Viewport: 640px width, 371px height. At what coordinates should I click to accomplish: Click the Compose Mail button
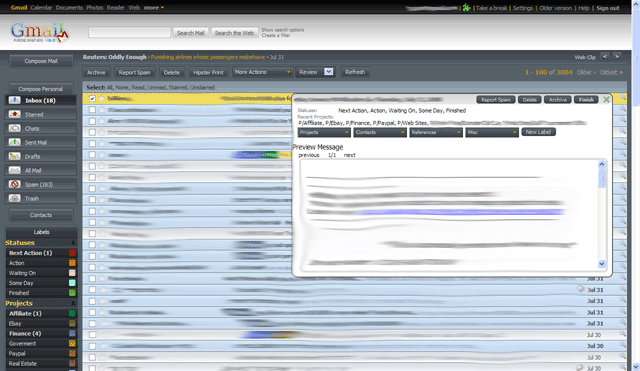41,61
